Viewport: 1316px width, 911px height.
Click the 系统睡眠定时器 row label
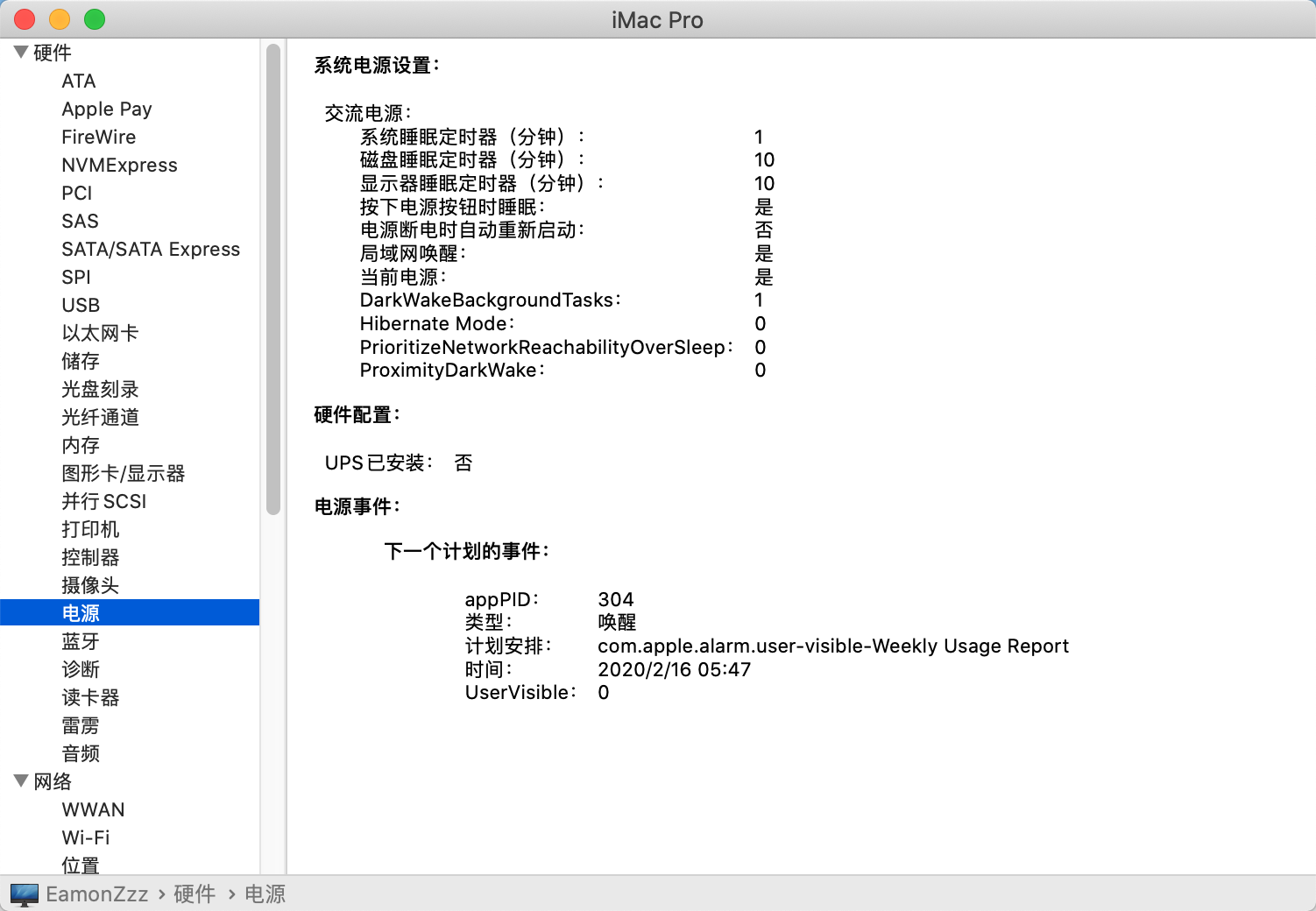472,137
